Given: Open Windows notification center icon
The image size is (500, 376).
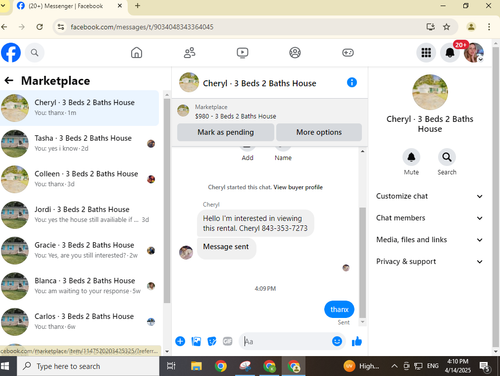Looking at the screenshot, I should 484,366.
